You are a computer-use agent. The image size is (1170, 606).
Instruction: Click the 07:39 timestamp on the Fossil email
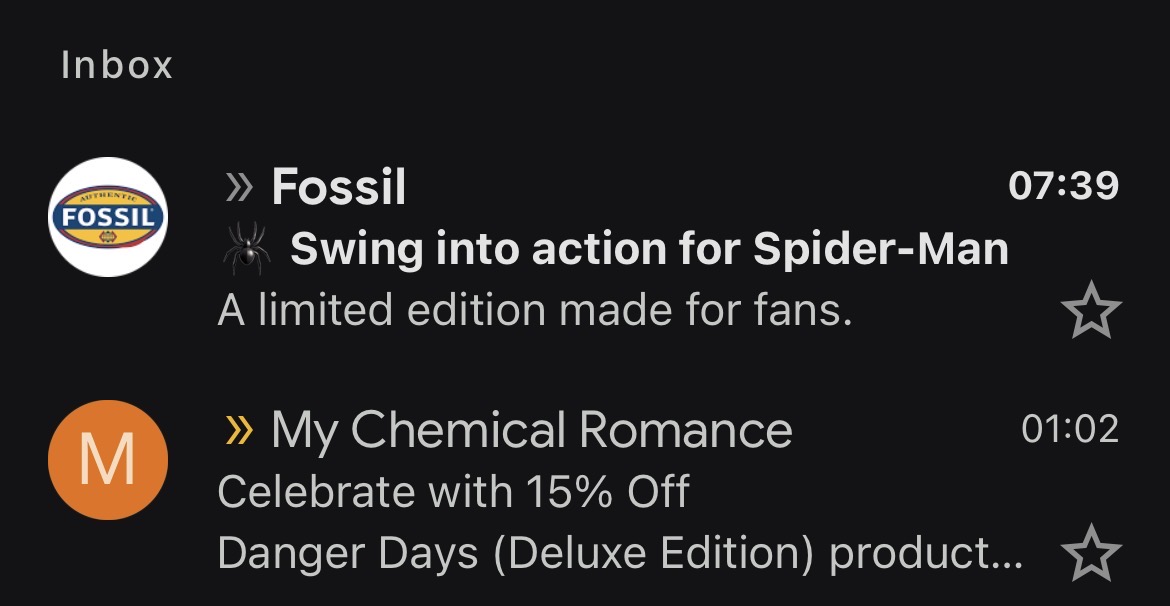(x=1063, y=186)
